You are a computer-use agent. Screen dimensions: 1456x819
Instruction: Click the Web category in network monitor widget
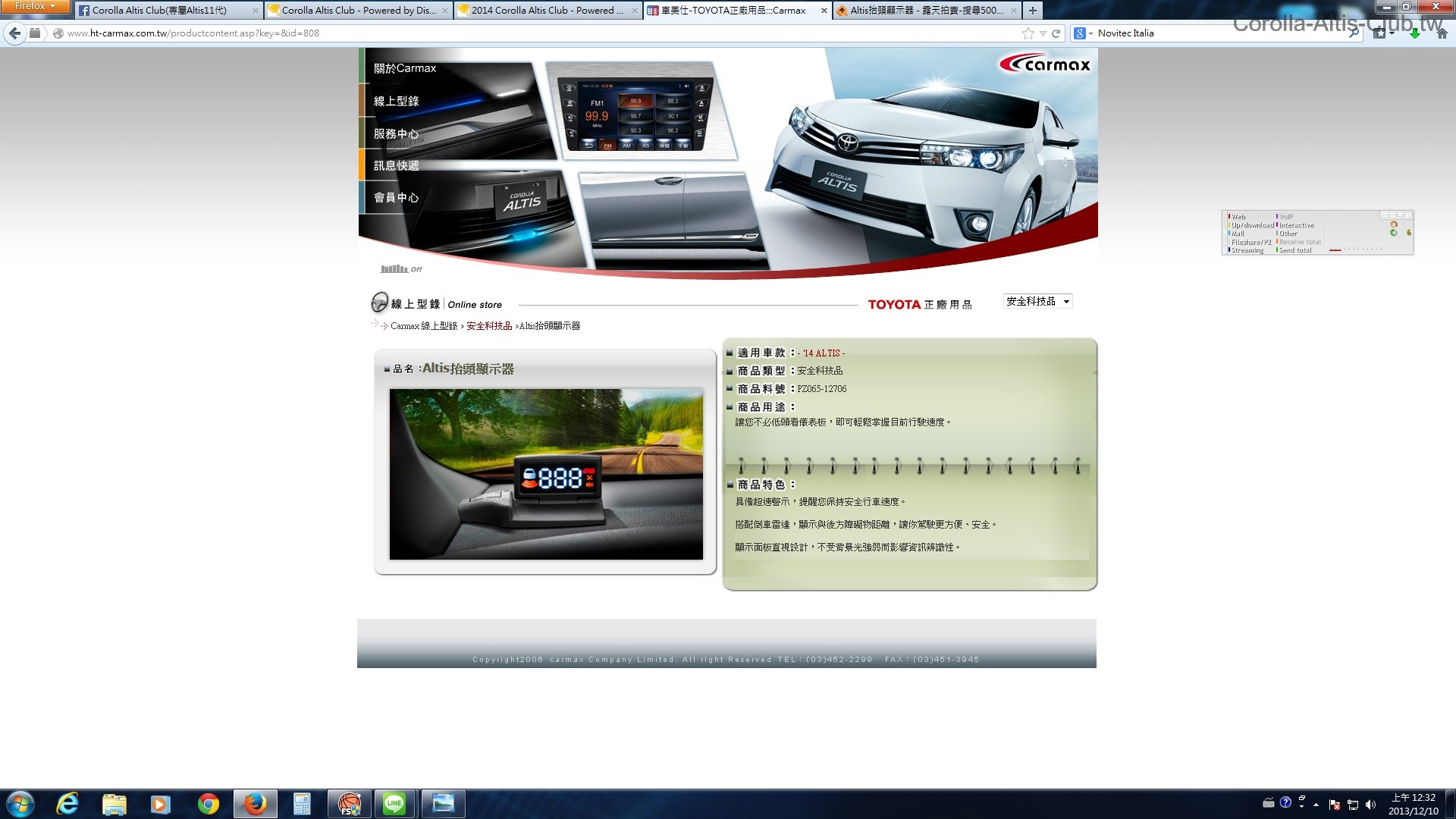[x=1238, y=217]
